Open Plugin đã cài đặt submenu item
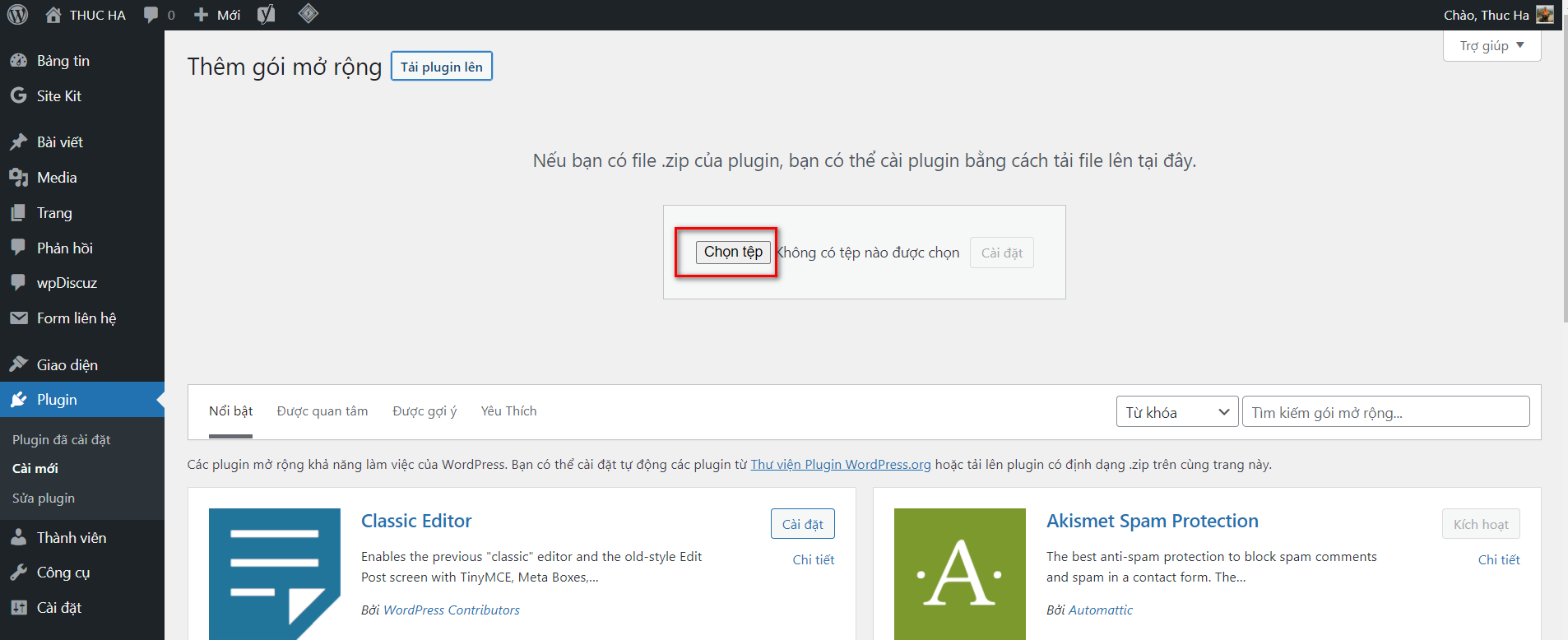 pyautogui.click(x=62, y=440)
